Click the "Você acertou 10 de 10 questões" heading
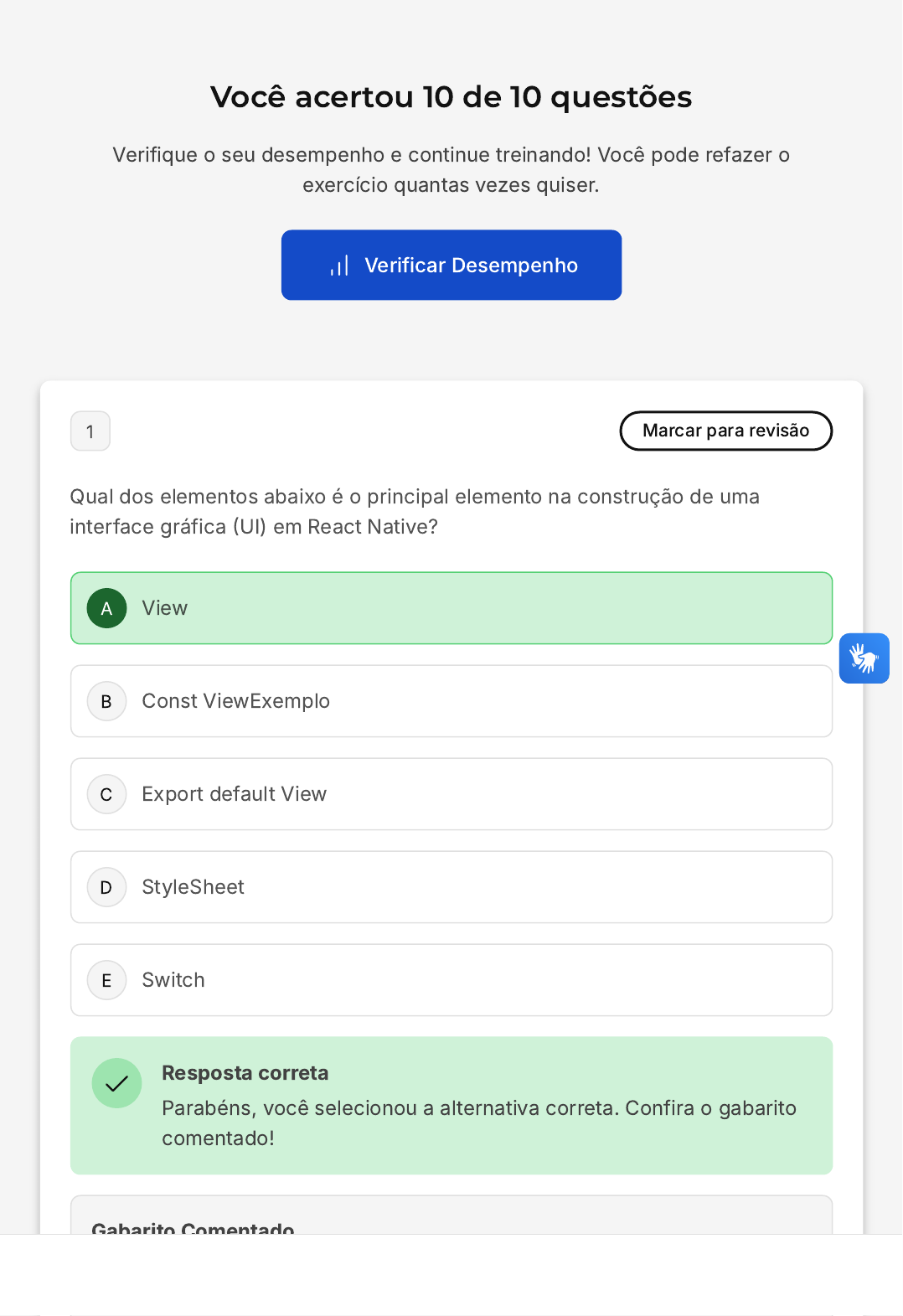The image size is (903, 1316). [451, 97]
